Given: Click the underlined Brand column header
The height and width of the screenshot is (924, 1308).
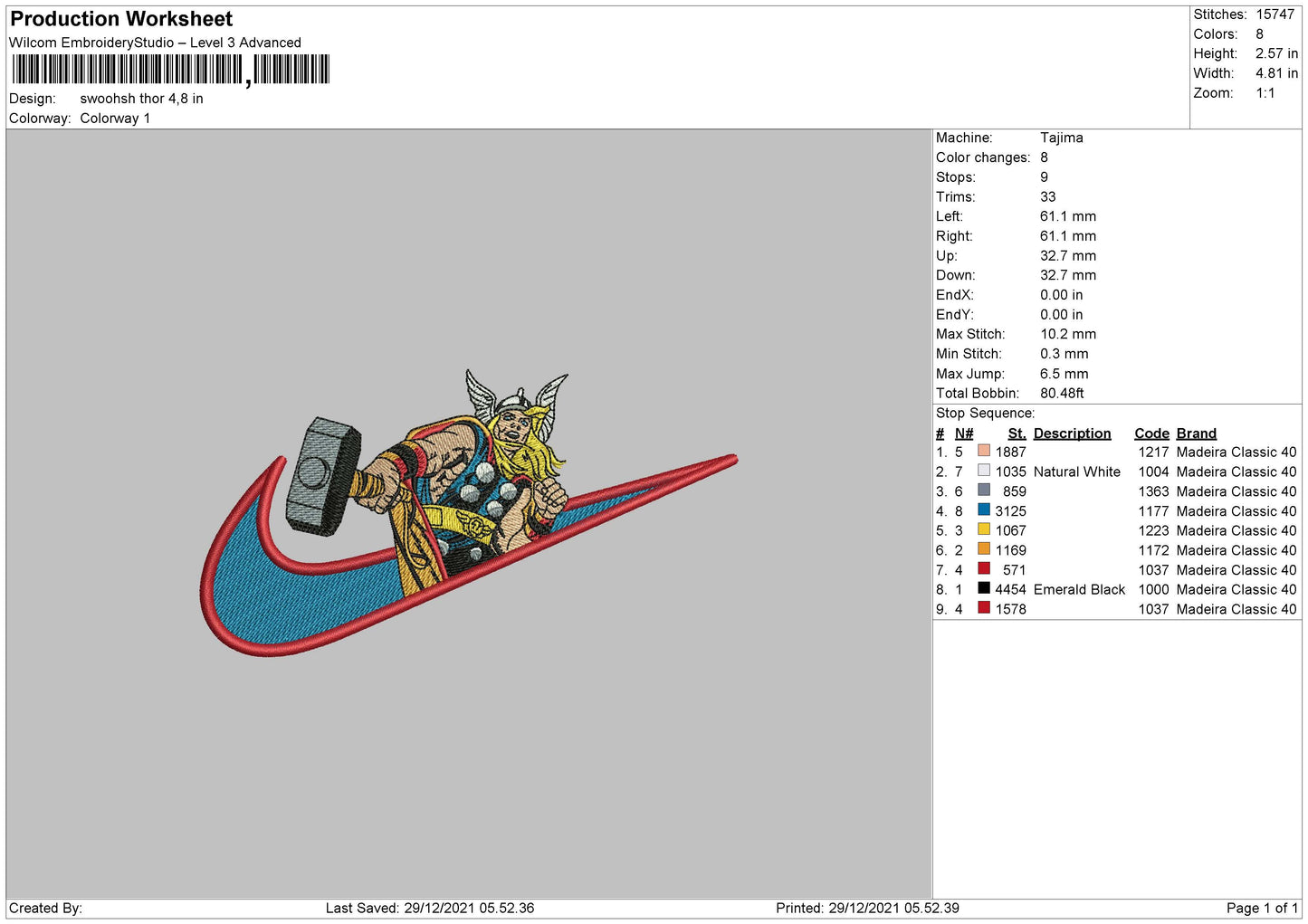Looking at the screenshot, I should (x=1196, y=433).
